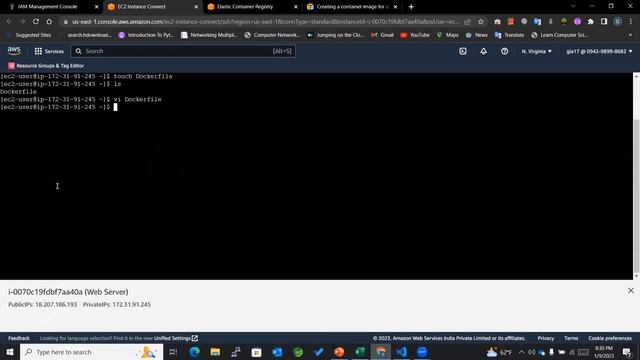This screenshot has height=360, width=640.
Task: Open Computer Network bookmark
Action: (x=272, y=35)
